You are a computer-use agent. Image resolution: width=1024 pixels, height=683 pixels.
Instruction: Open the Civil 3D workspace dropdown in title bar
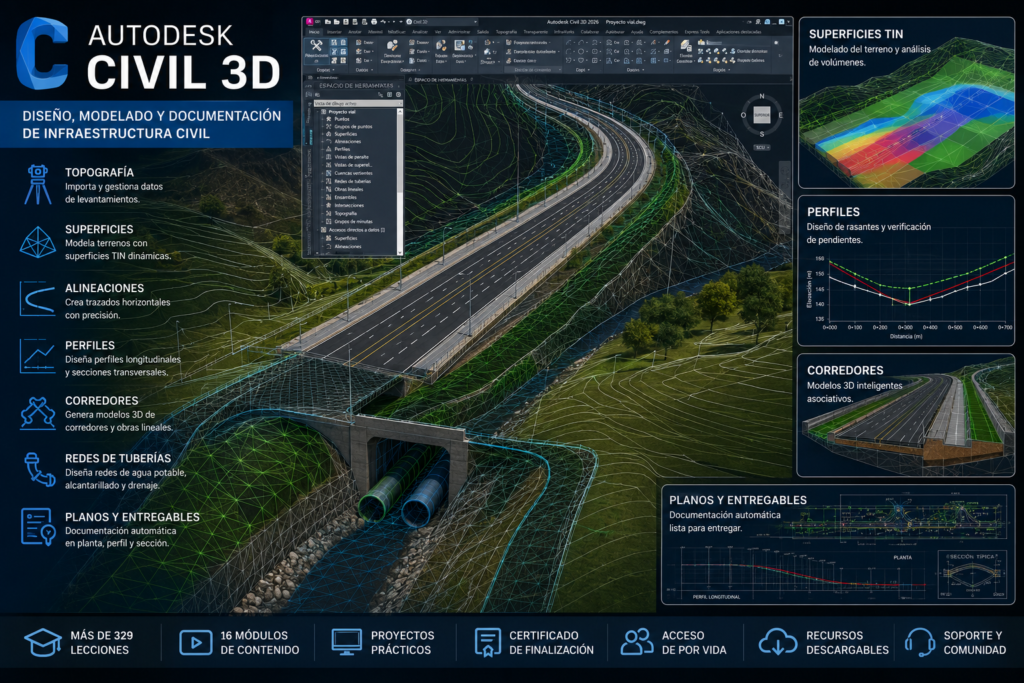(x=442, y=22)
